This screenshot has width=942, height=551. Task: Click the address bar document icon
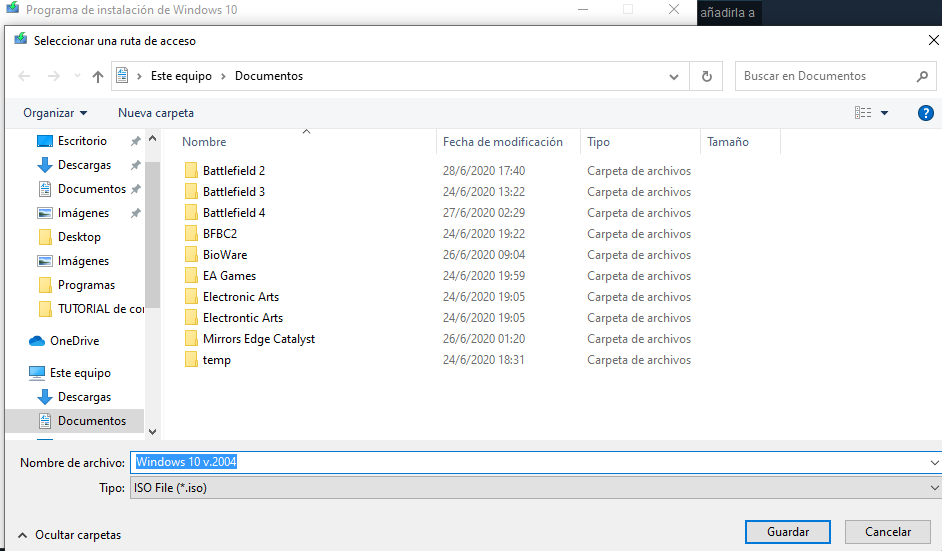122,76
